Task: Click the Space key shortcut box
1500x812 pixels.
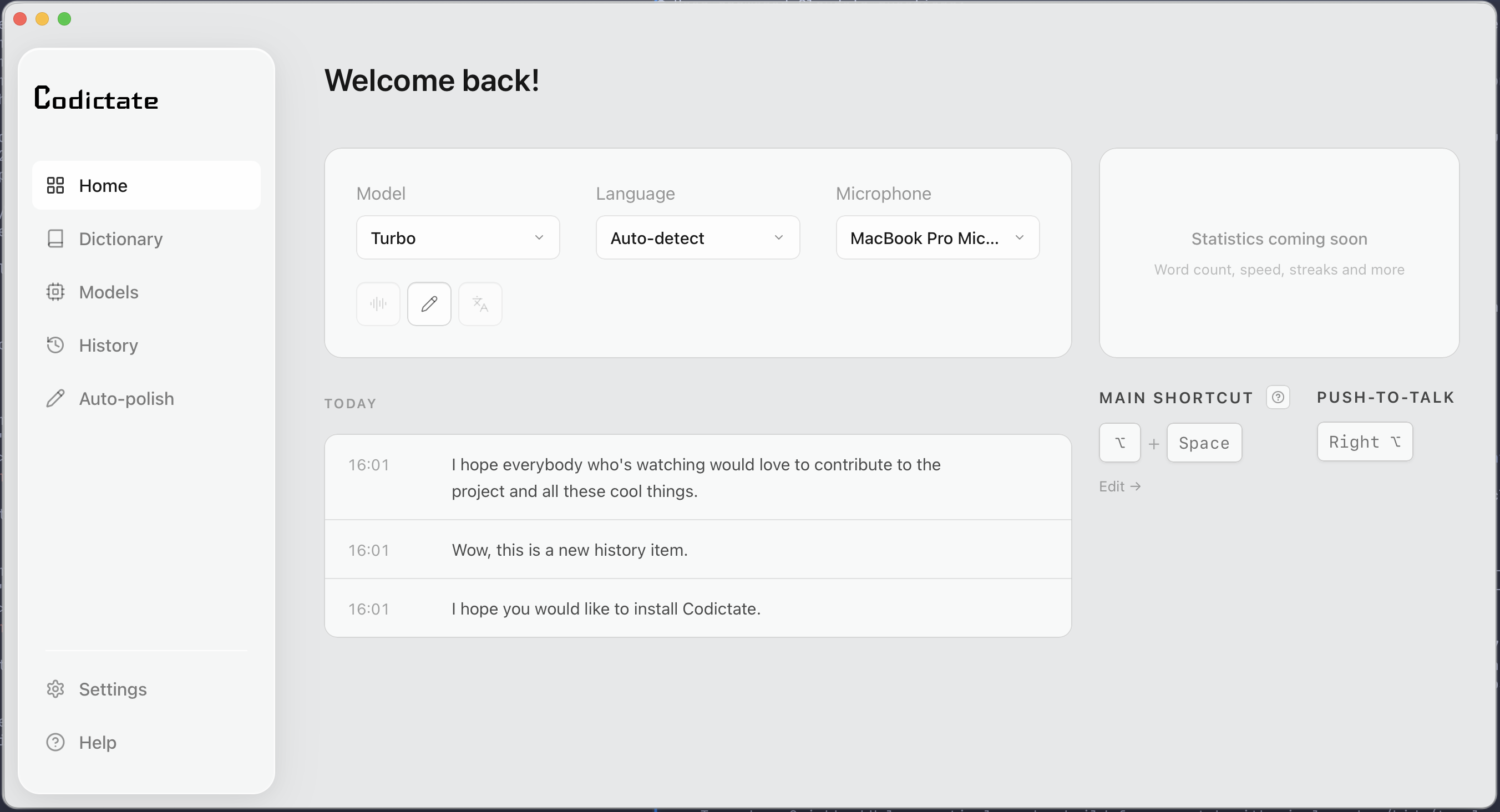Action: [x=1204, y=443]
